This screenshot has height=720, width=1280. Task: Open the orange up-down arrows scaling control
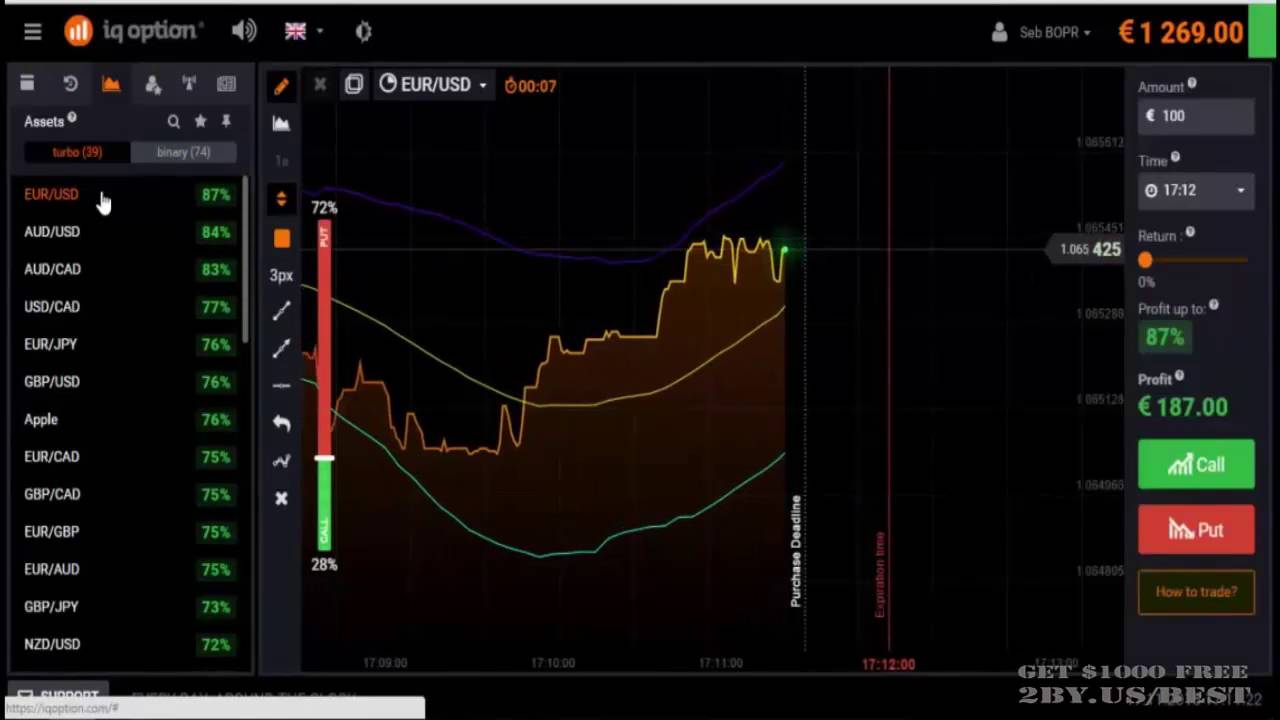(281, 199)
